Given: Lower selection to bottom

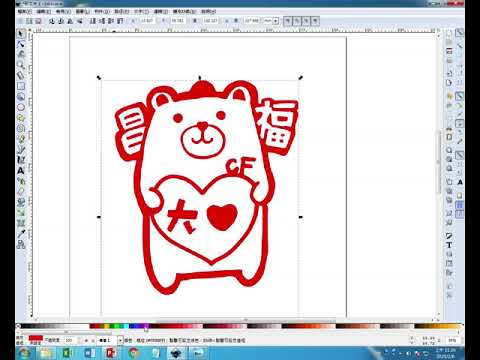Looking at the screenshot, I should click(93, 21).
